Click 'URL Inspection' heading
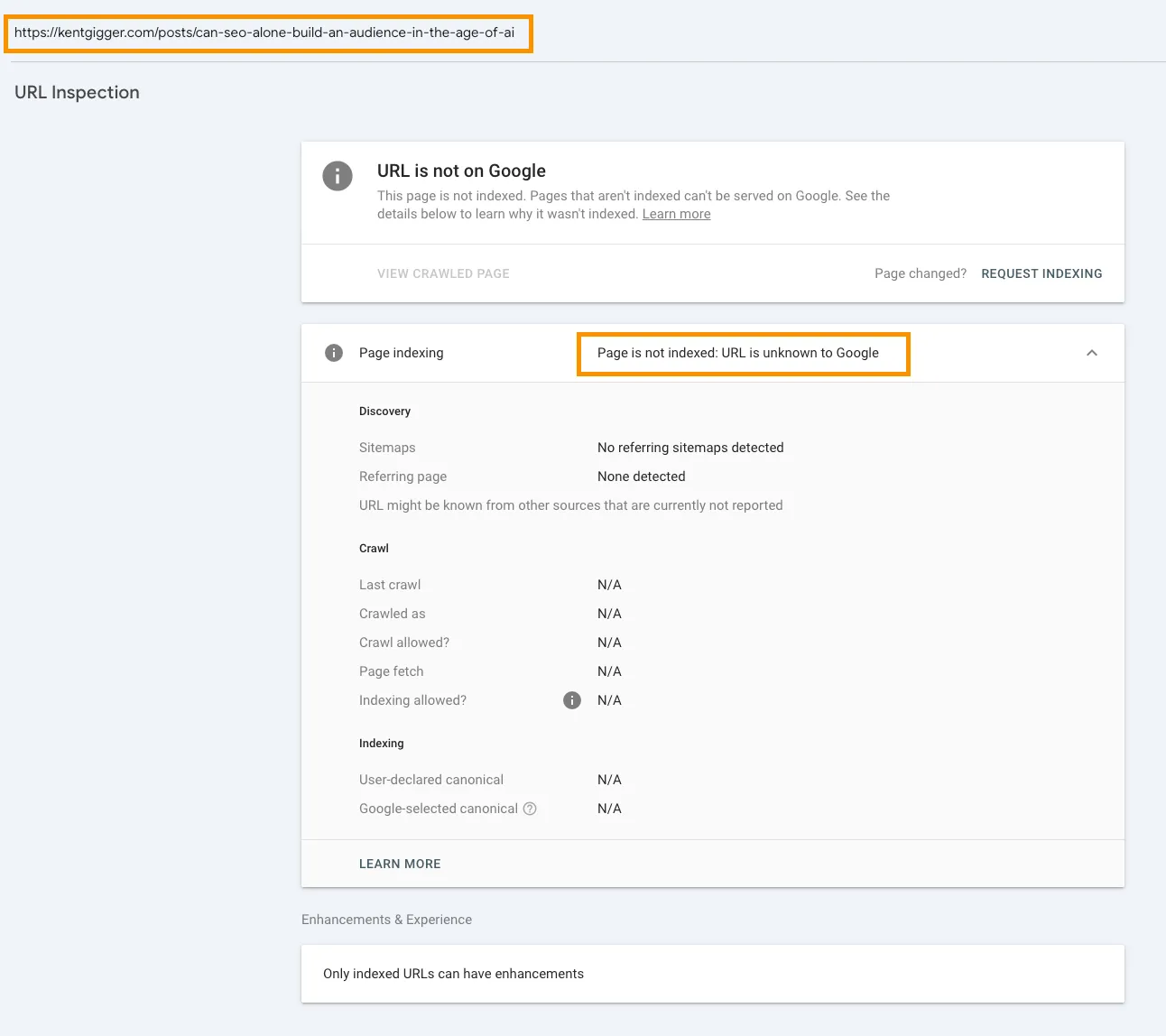The width and height of the screenshot is (1166, 1036). click(x=77, y=92)
